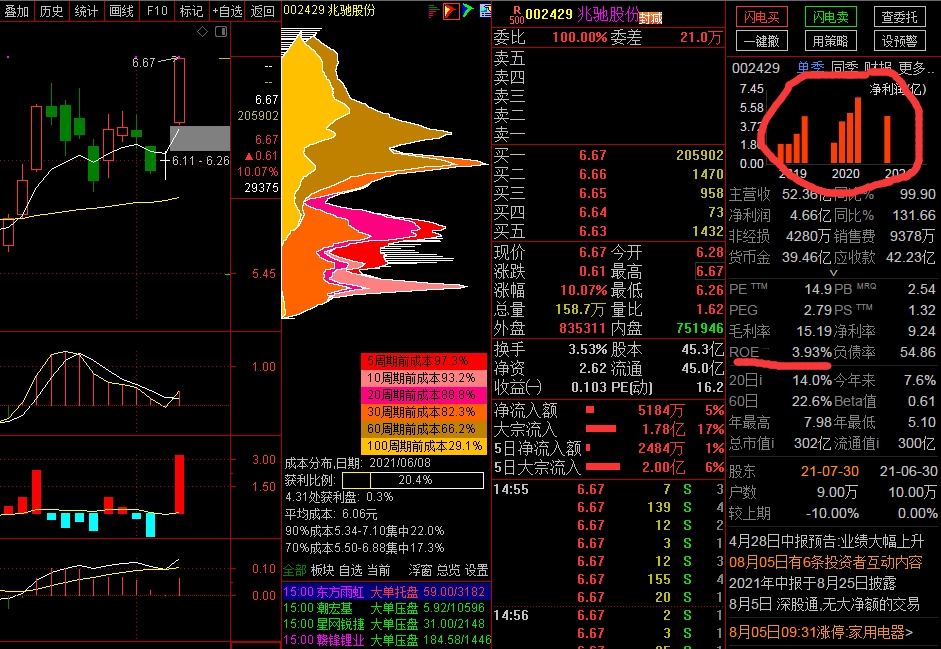Click the 100周期前成本 yellow legend swatch
This screenshot has width=941, height=649.
coord(424,446)
